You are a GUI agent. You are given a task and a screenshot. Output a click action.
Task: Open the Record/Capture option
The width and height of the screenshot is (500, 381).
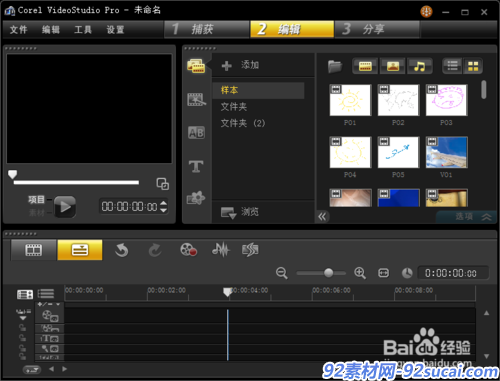[188, 250]
